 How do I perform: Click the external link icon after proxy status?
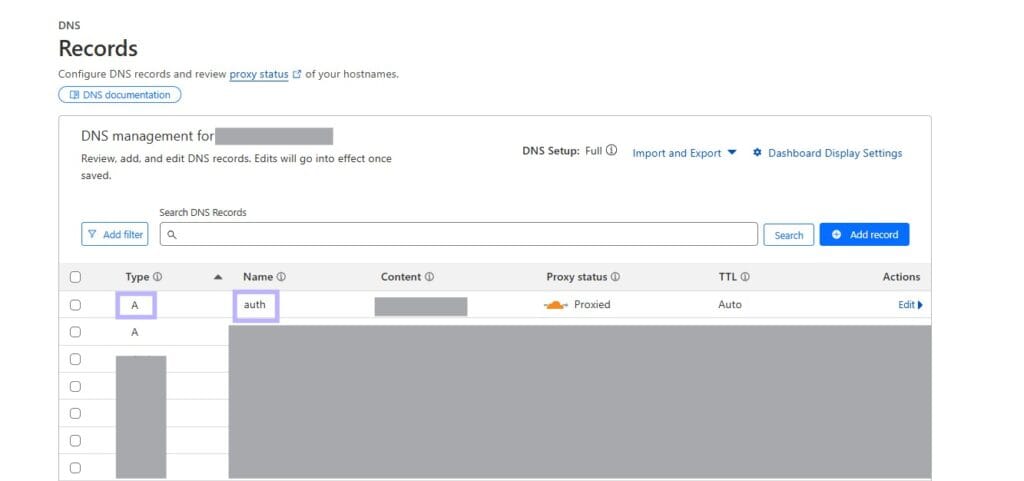click(296, 74)
